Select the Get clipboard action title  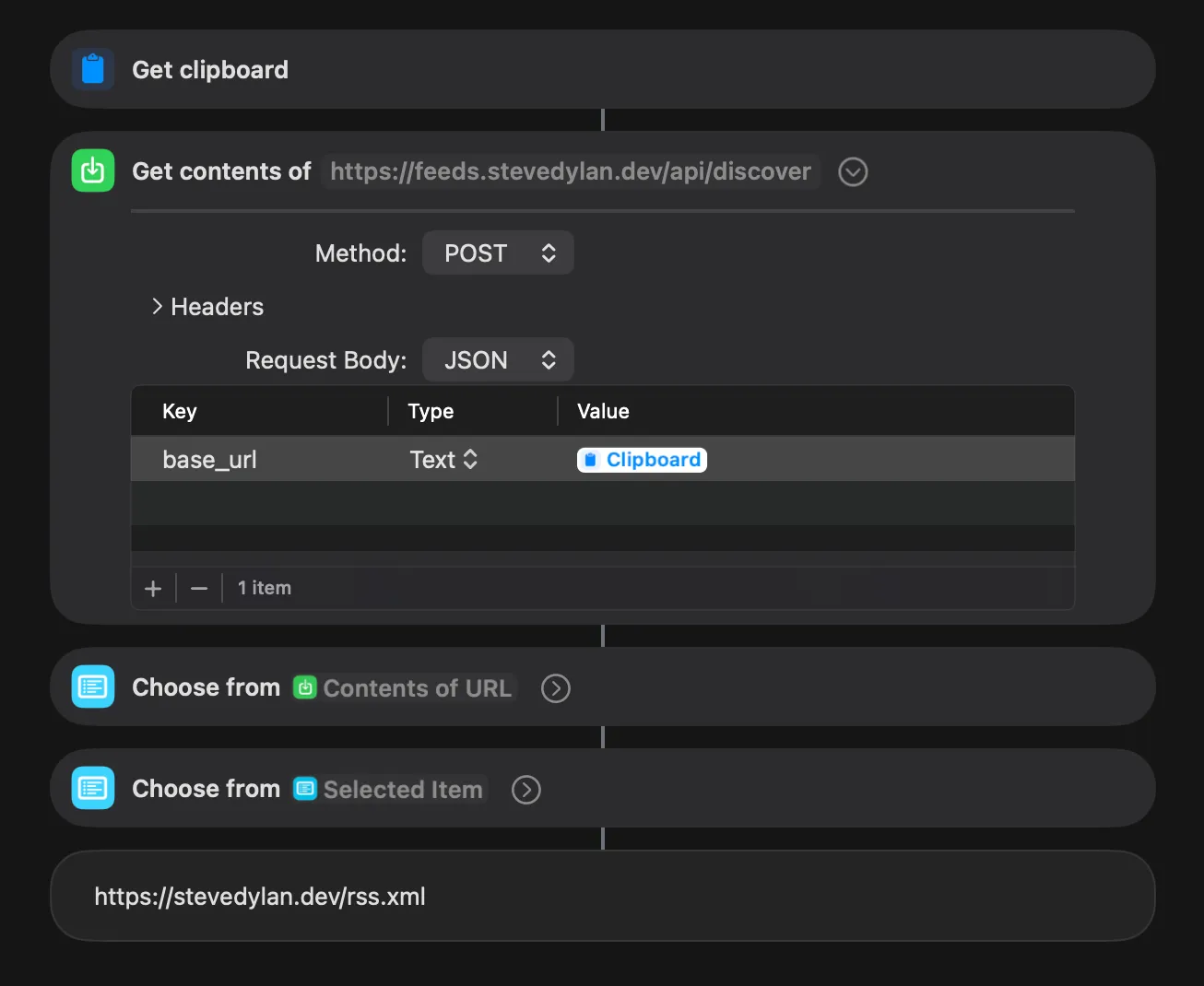[210, 70]
